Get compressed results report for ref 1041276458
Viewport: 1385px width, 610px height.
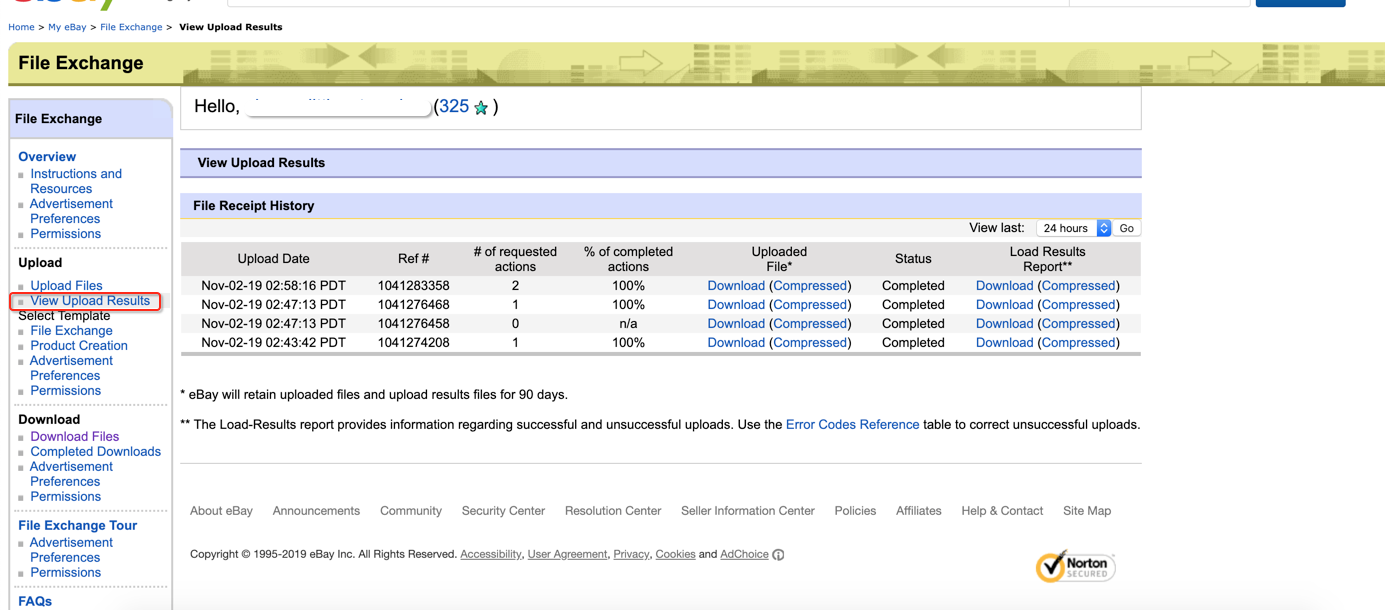[x=1078, y=324]
